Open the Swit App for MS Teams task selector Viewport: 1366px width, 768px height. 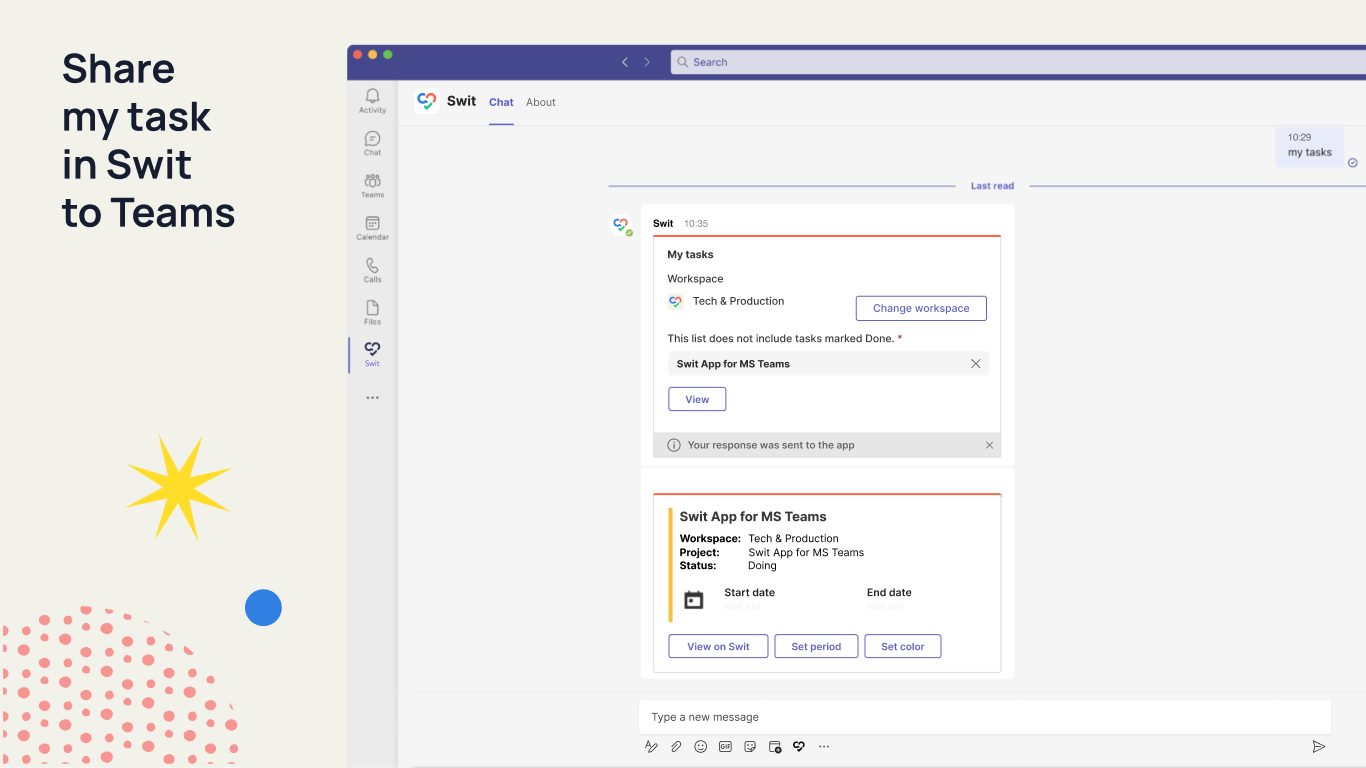point(828,364)
